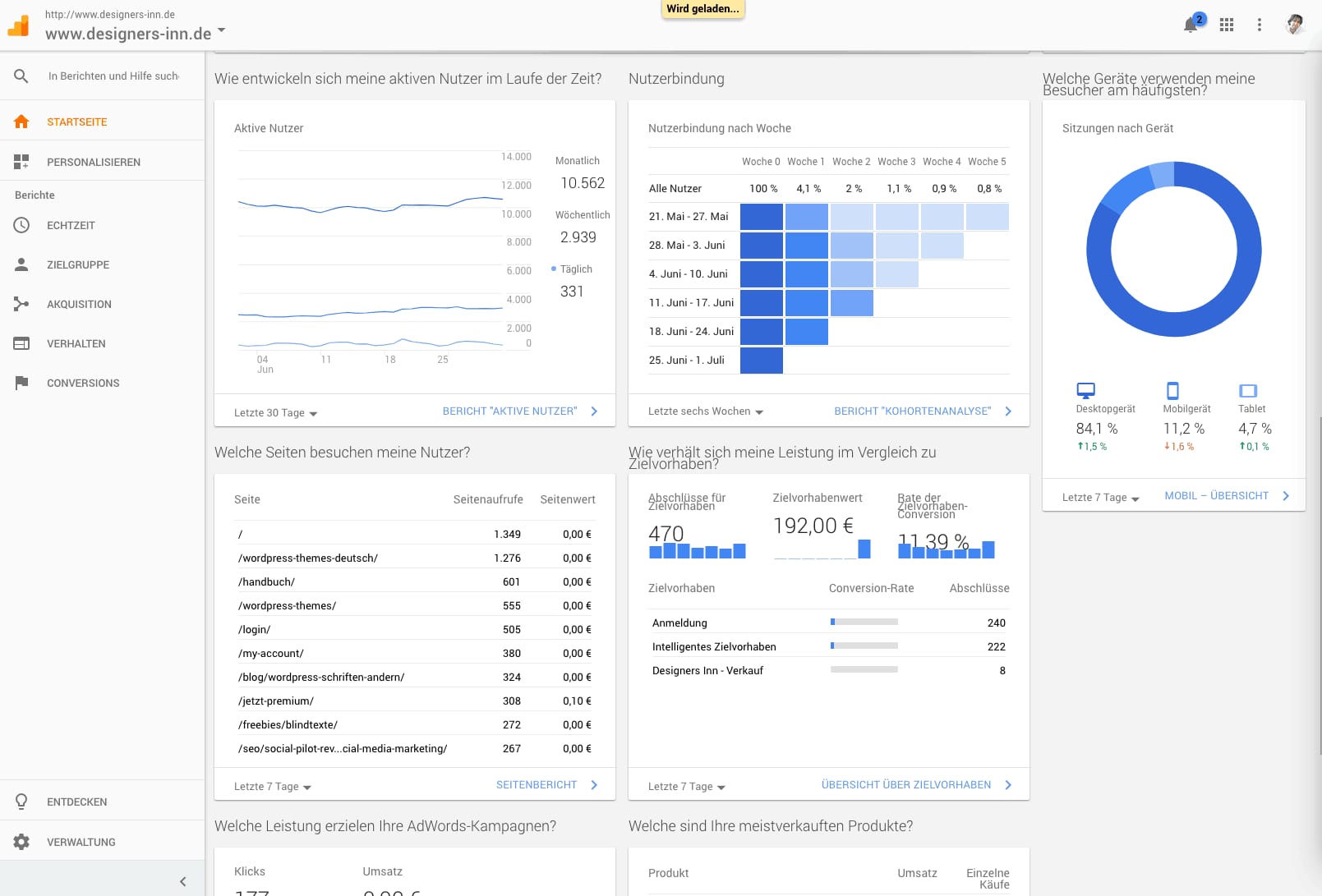Click the Echtzeit clock icon

point(21,225)
